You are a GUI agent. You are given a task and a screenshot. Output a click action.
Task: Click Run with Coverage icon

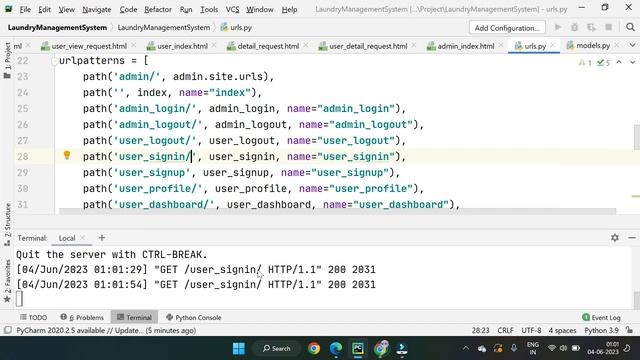pos(591,27)
